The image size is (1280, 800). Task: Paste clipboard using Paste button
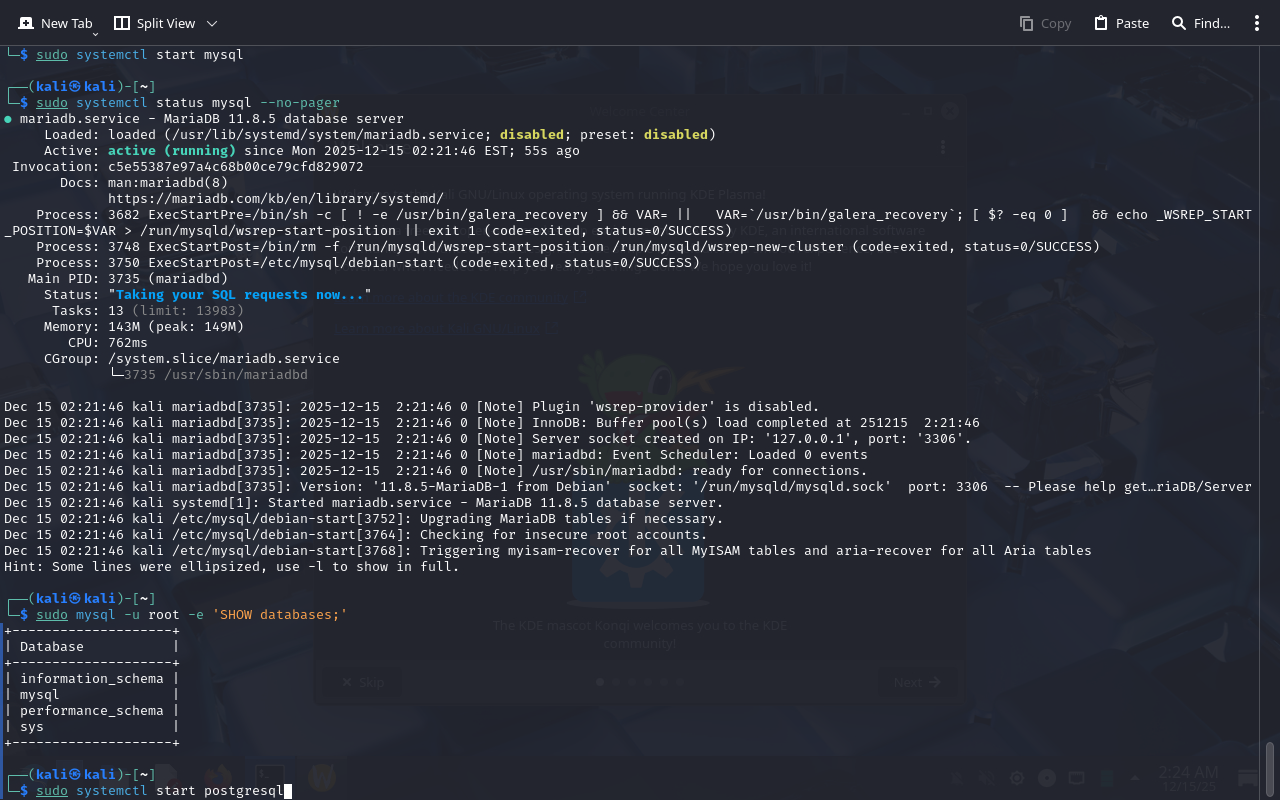(x=1121, y=23)
